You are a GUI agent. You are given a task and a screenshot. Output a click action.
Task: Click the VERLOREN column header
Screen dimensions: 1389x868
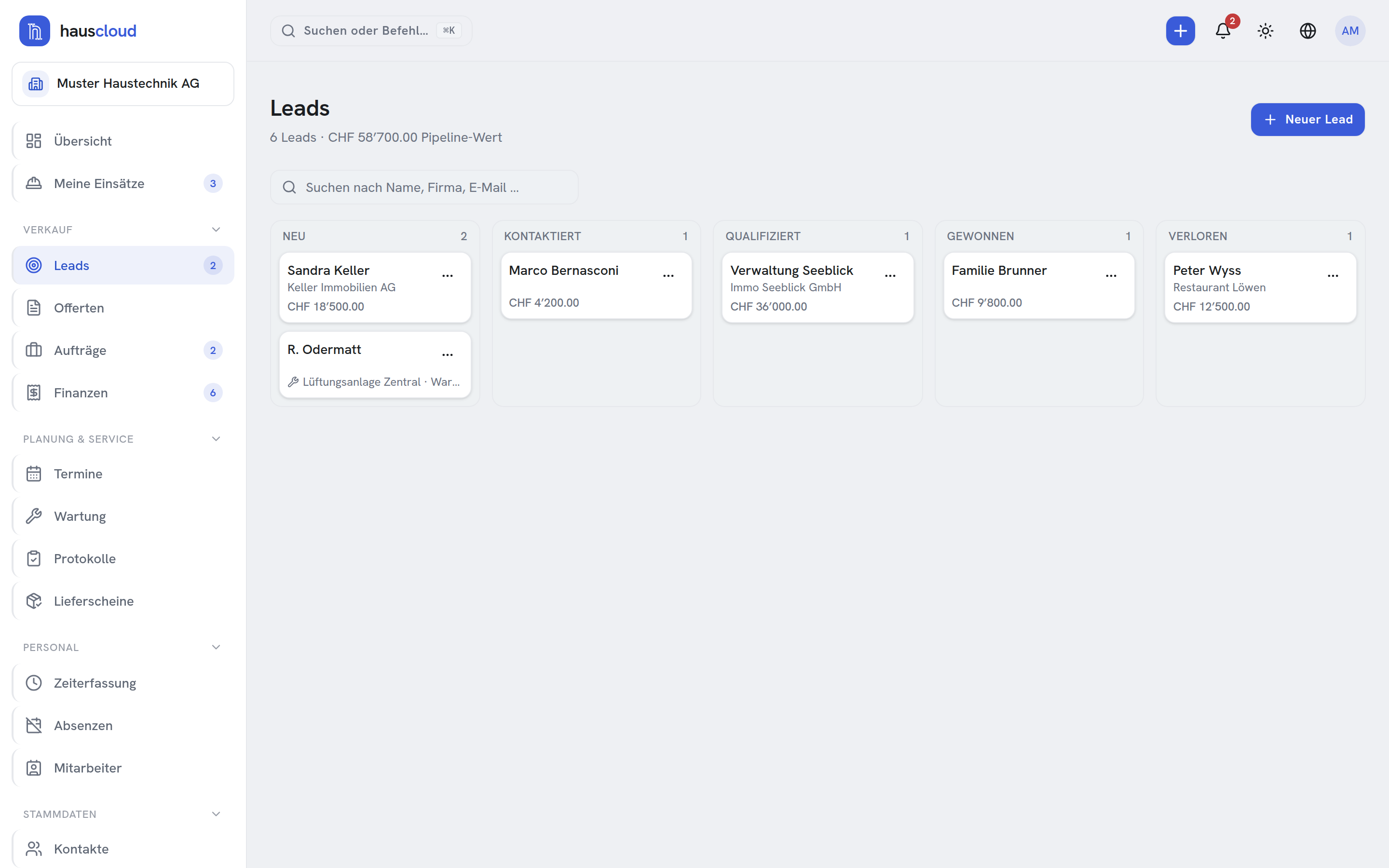[x=1198, y=236]
